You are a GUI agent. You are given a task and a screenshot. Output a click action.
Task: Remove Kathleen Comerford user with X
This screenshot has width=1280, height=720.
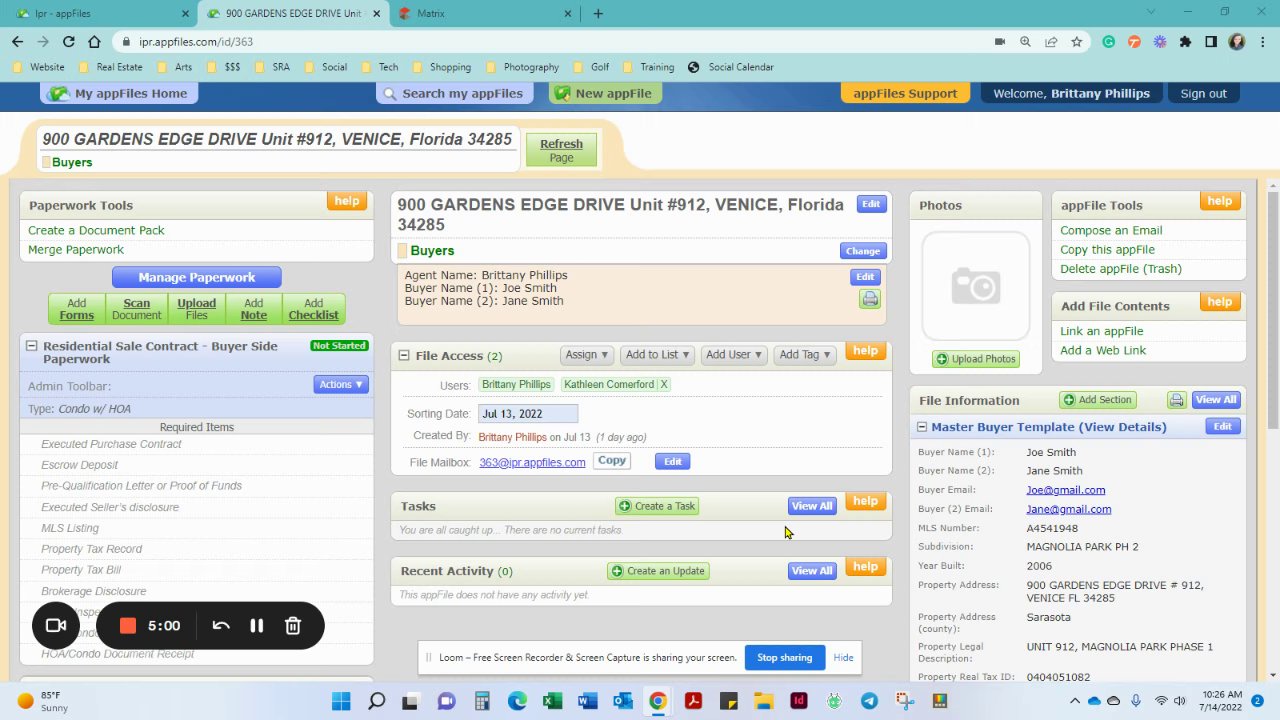click(663, 384)
